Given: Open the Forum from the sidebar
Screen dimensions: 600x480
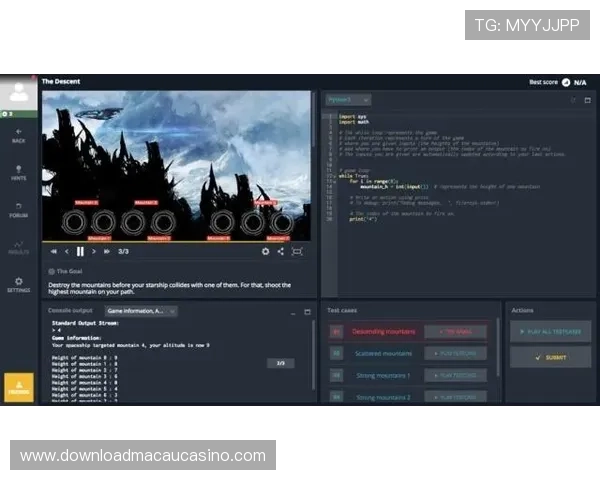Looking at the screenshot, I should pos(18,208).
